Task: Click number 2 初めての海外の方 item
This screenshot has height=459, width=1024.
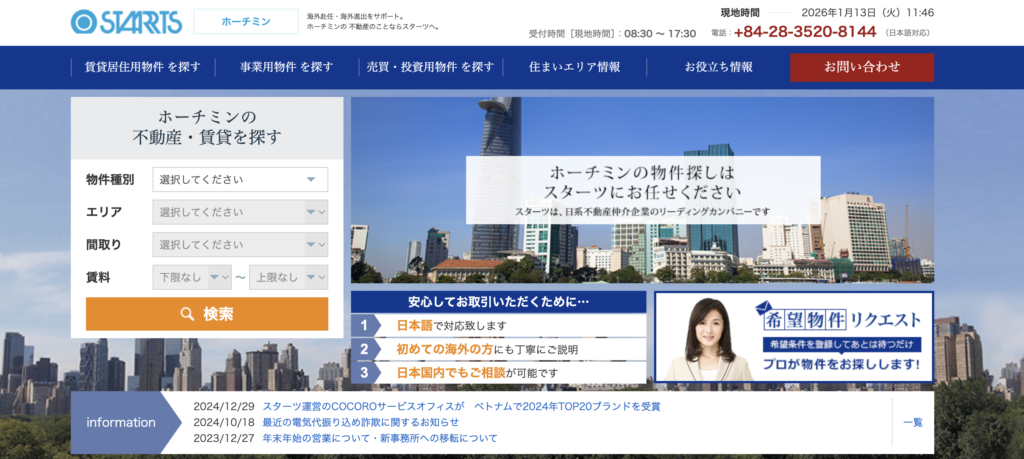Action: pyautogui.click(x=498, y=349)
